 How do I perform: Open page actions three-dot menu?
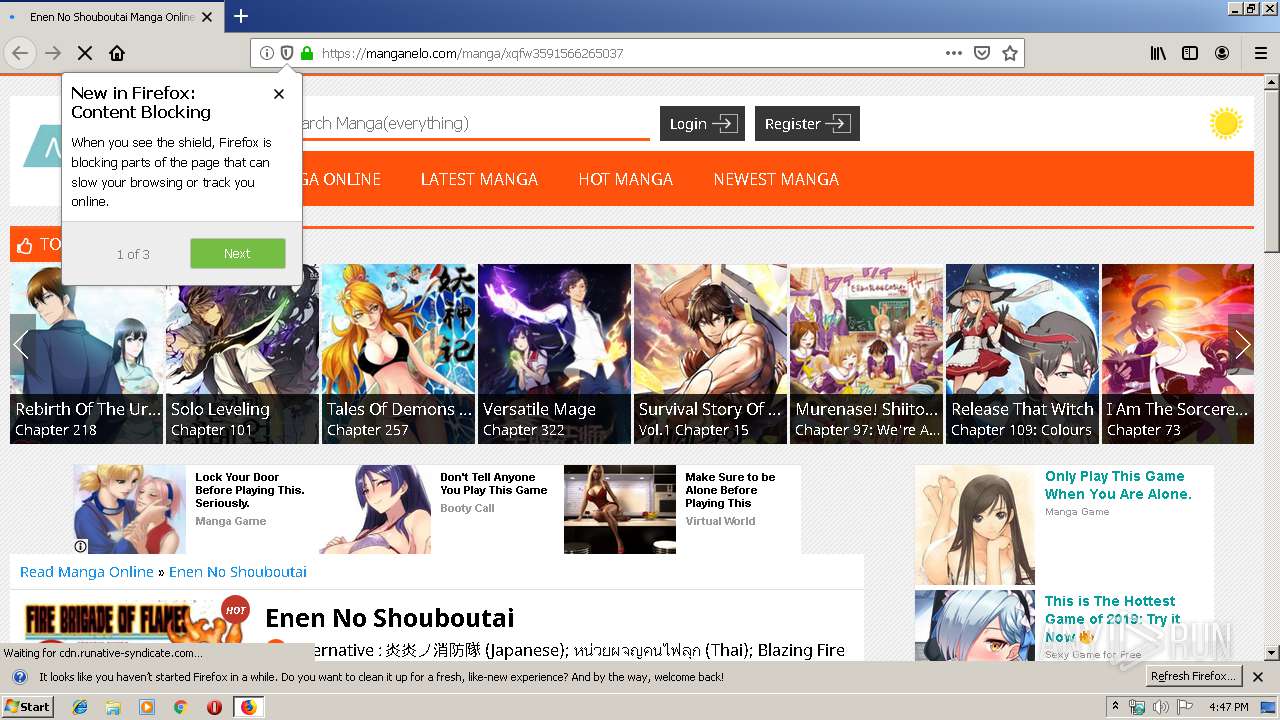pyautogui.click(x=954, y=53)
